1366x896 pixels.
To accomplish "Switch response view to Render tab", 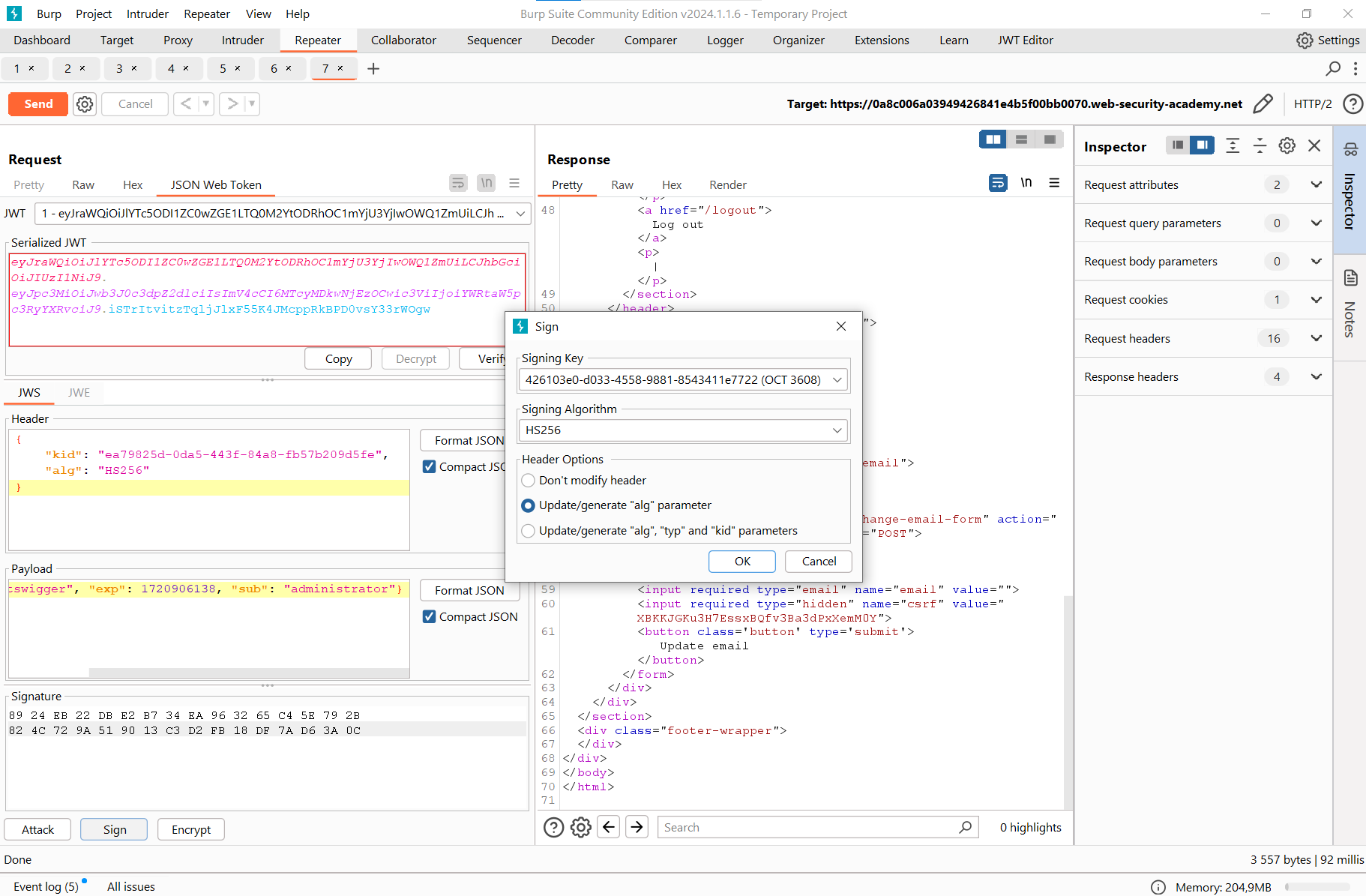I will coord(728,185).
